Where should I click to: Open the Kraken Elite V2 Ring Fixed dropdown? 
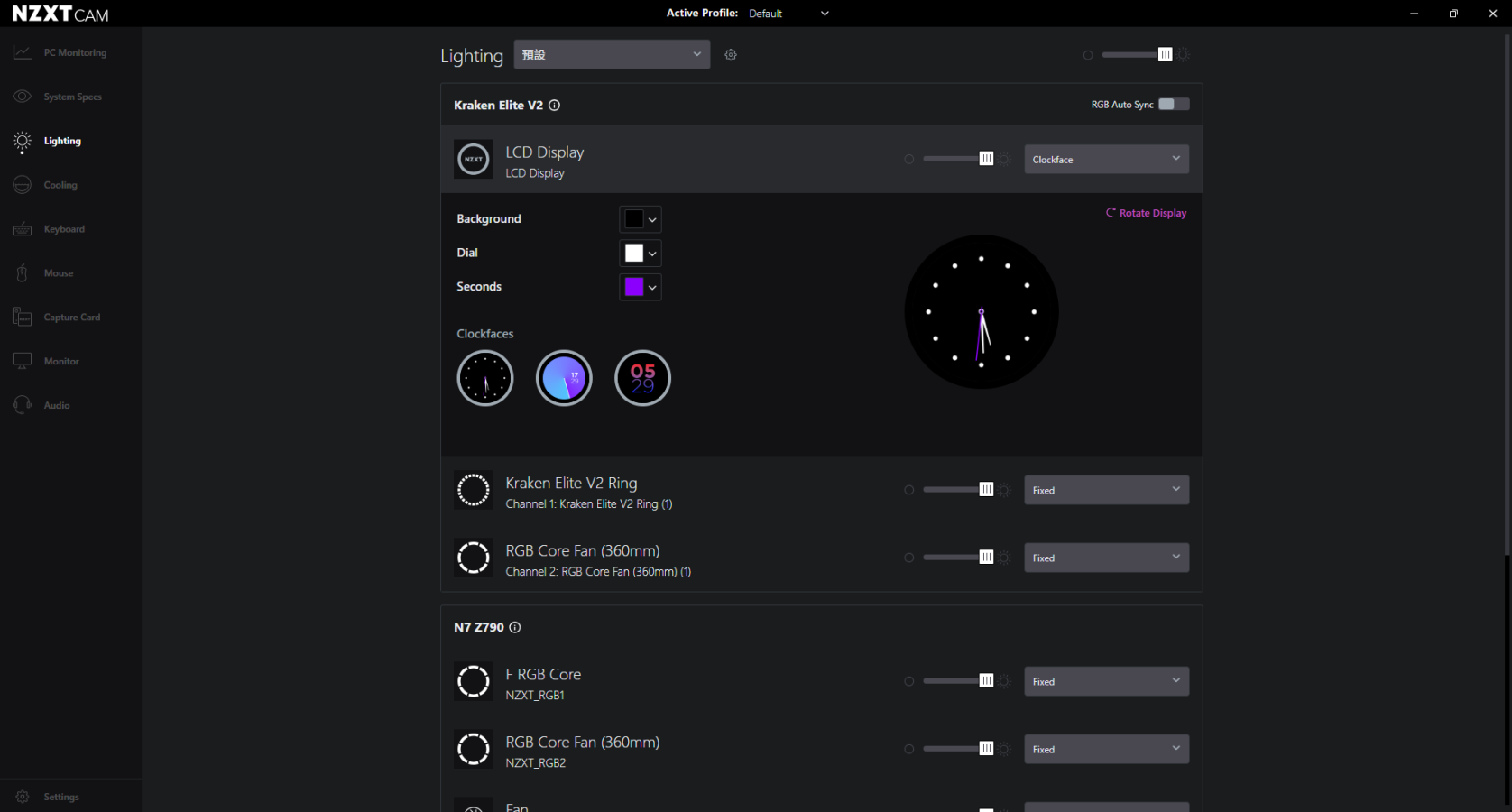coord(1106,490)
